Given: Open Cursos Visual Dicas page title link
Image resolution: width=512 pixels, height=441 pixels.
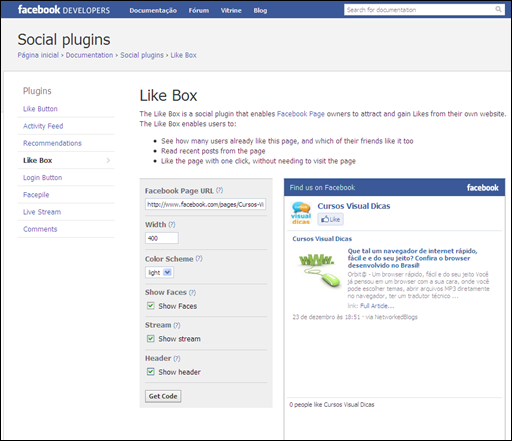Looking at the screenshot, I should pyautogui.click(x=354, y=206).
